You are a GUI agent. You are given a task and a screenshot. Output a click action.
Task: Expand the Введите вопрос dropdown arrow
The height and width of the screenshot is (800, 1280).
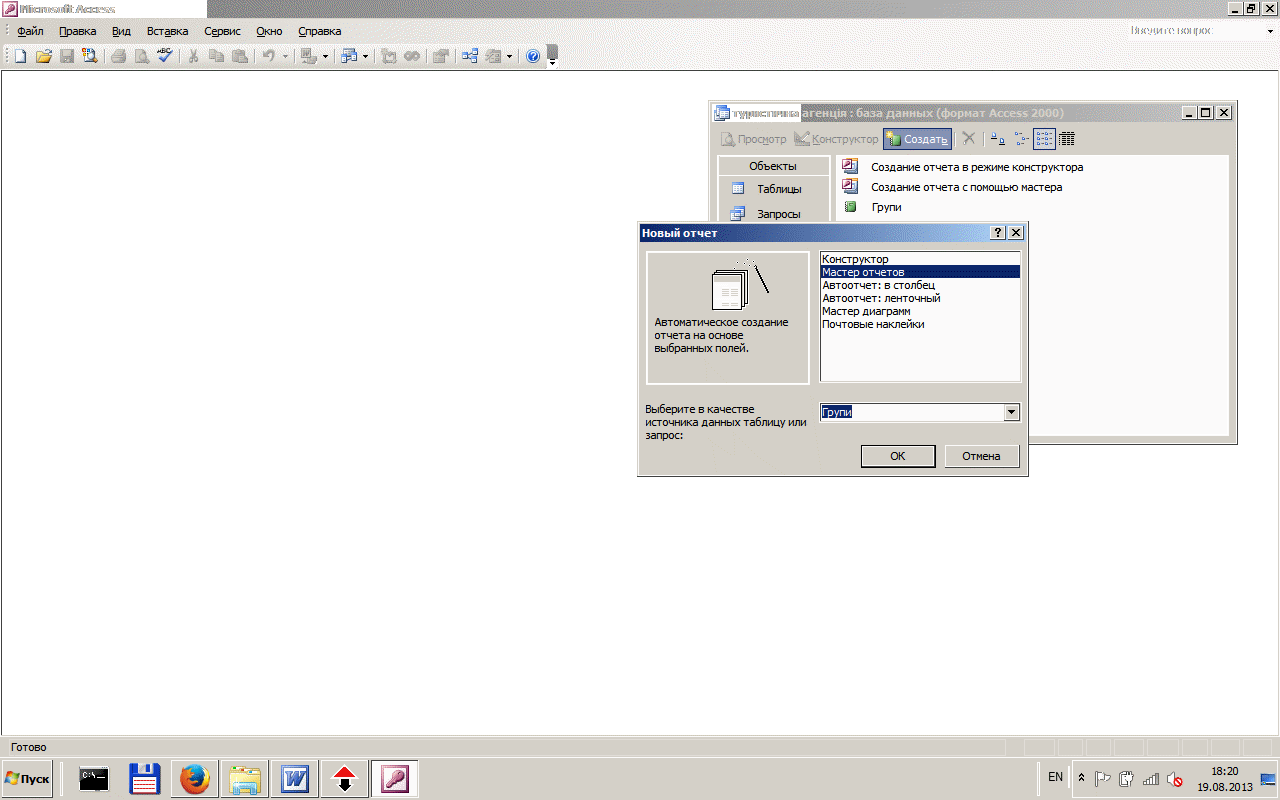pyautogui.click(x=1270, y=31)
